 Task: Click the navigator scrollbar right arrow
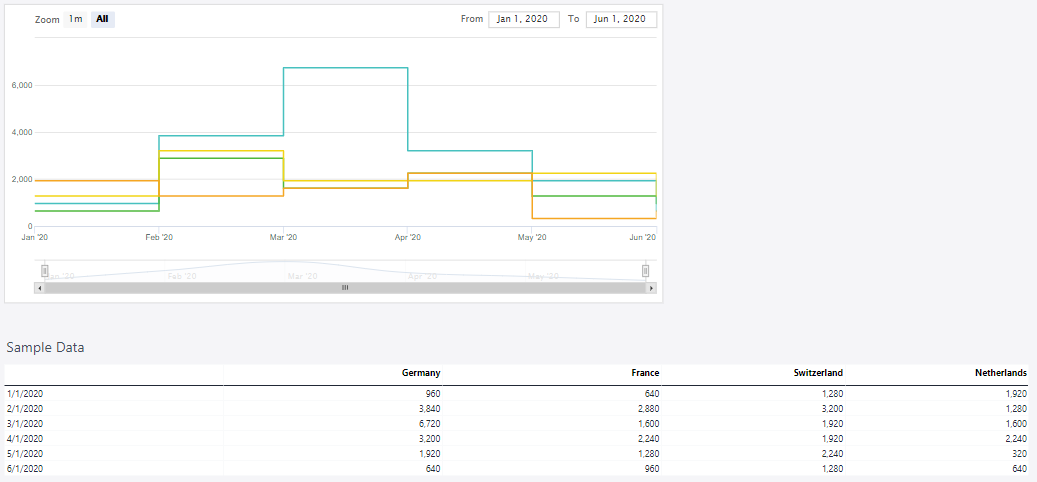click(652, 288)
